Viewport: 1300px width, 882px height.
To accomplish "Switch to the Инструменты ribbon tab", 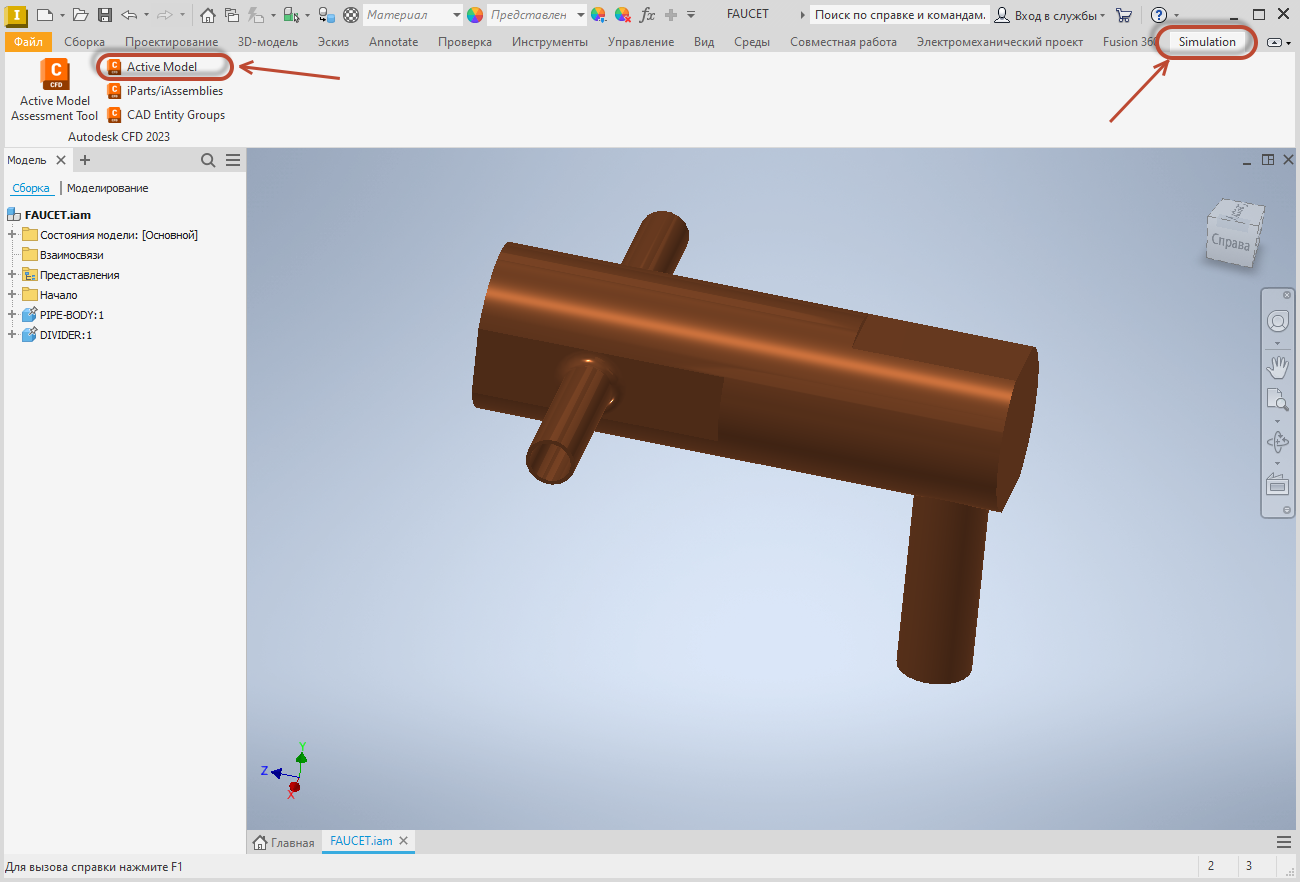I will click(x=550, y=42).
